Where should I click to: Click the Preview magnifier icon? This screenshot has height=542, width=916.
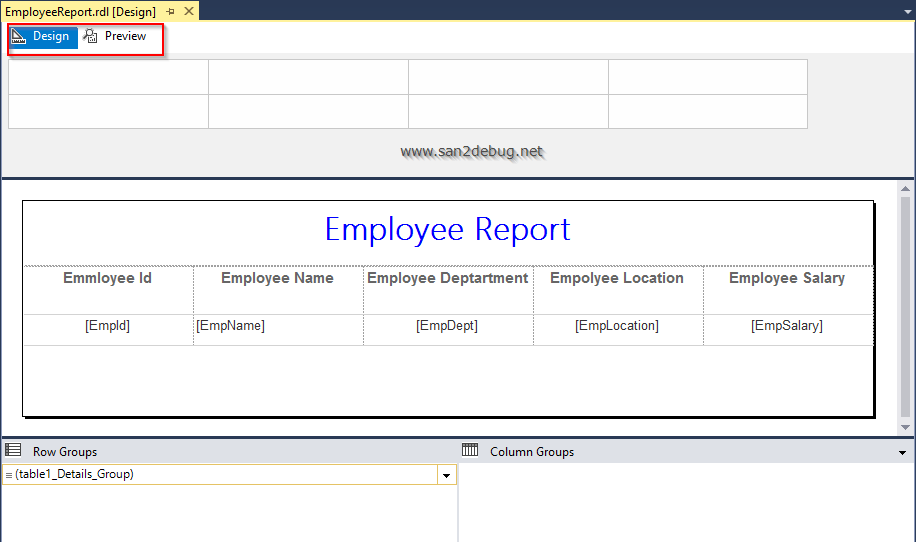(91, 37)
